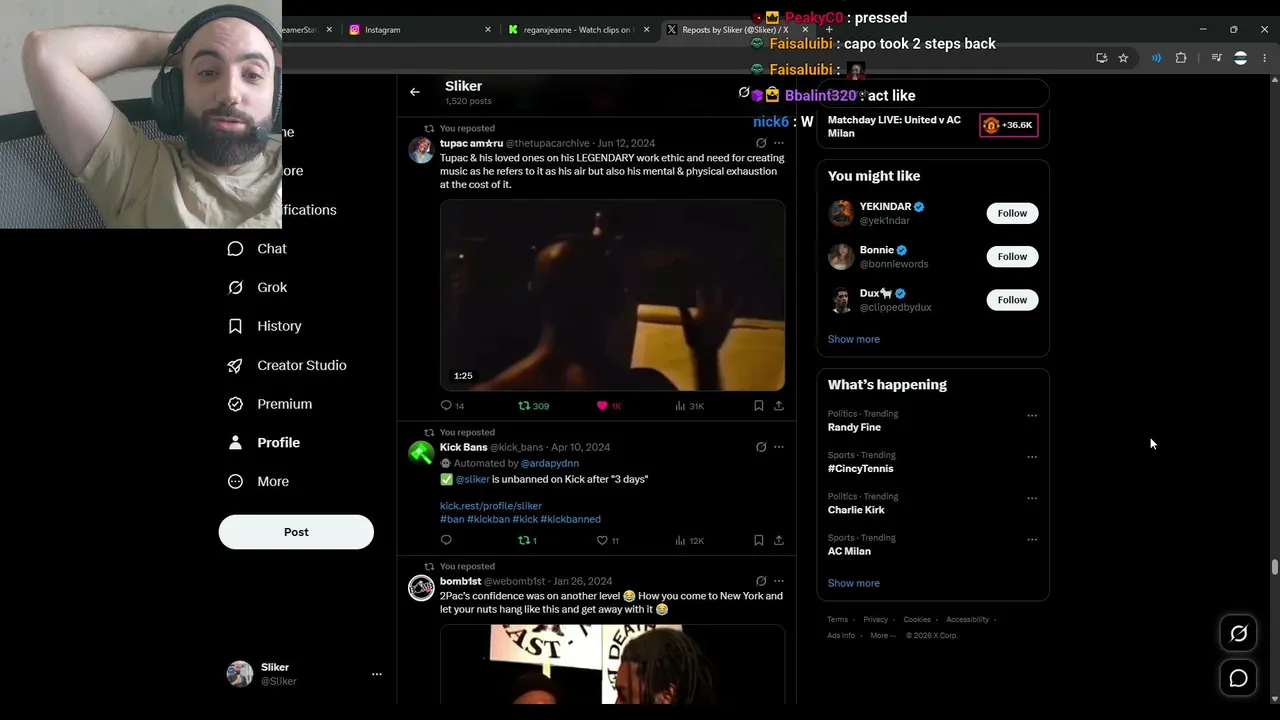This screenshot has height=720, width=1280.
Task: Open the Matchday LIVE United v AC Milan card
Action: point(932,126)
